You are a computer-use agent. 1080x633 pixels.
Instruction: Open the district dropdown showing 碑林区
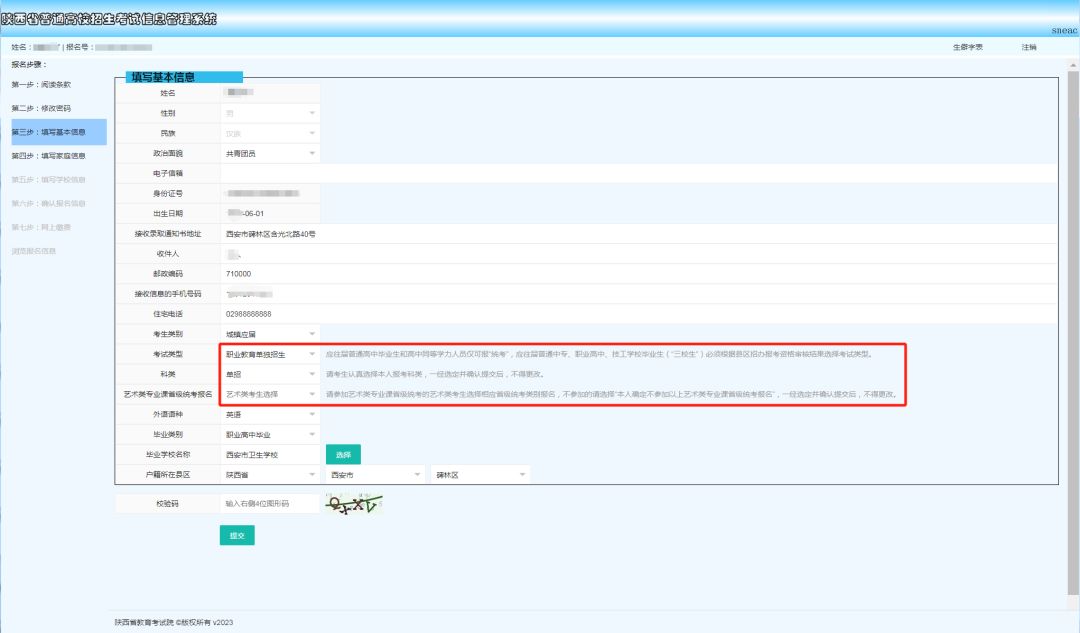[x=481, y=475]
